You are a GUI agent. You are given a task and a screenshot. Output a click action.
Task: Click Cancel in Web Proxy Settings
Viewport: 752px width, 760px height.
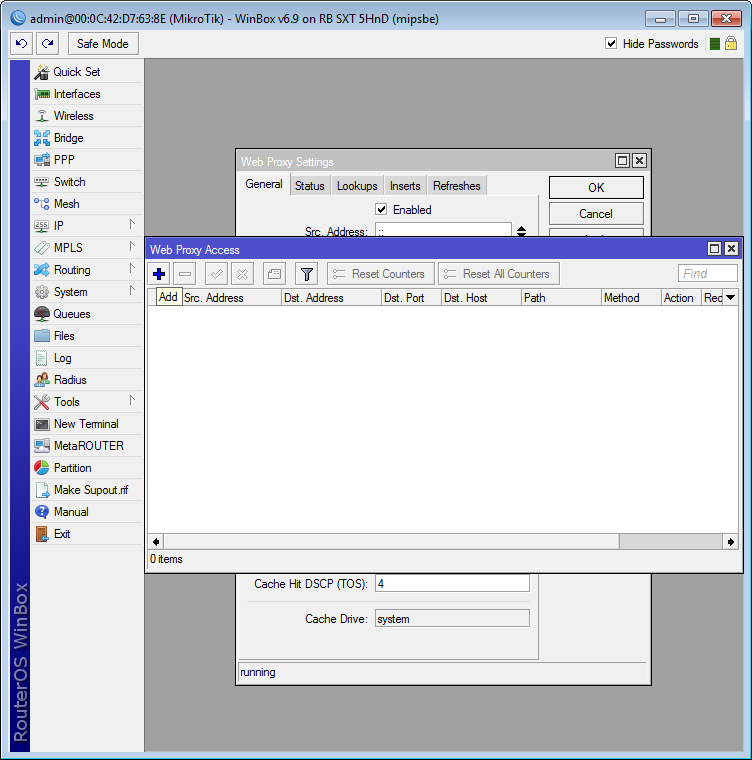click(596, 214)
